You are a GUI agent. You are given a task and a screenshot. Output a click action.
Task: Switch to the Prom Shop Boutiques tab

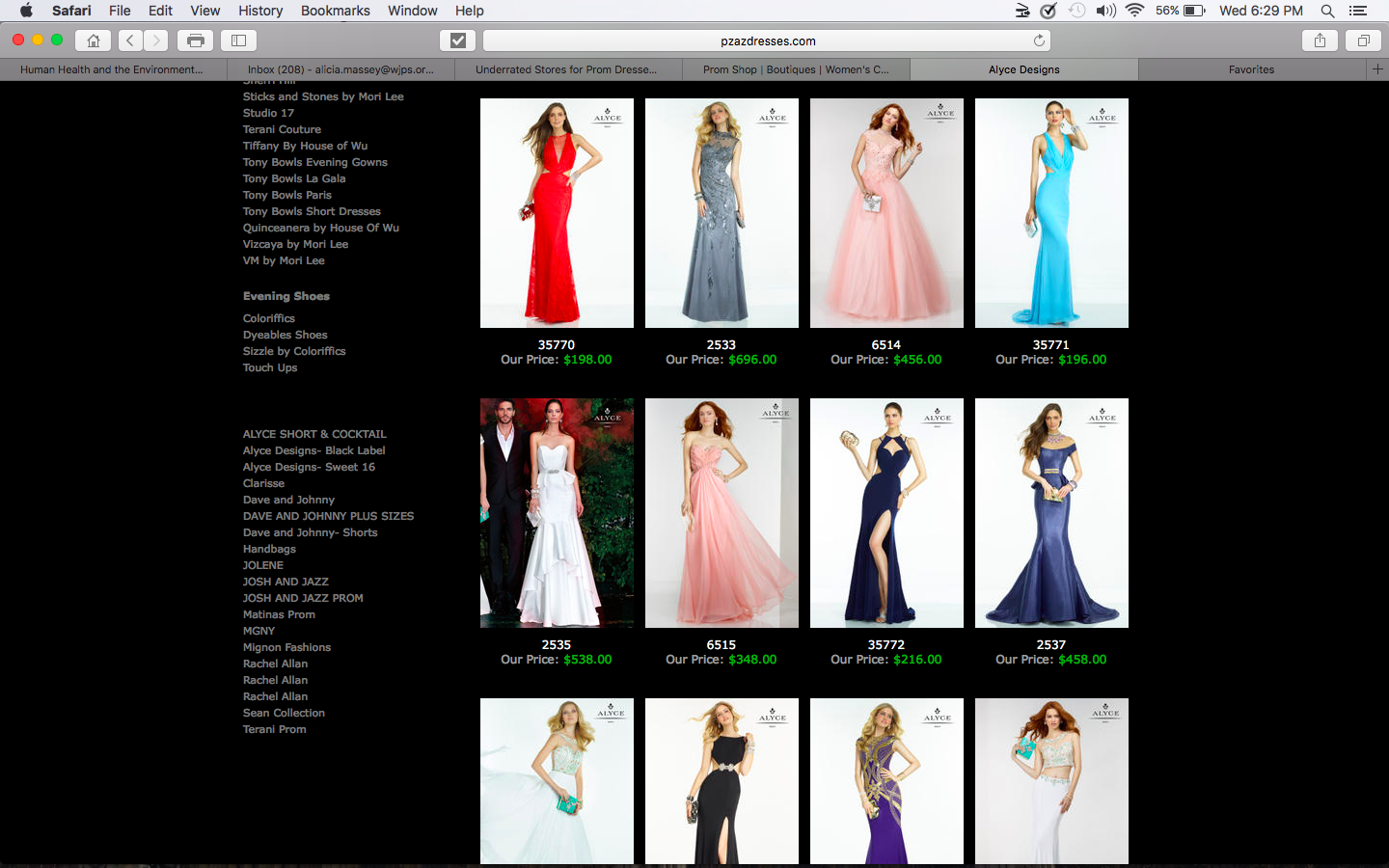tap(796, 69)
